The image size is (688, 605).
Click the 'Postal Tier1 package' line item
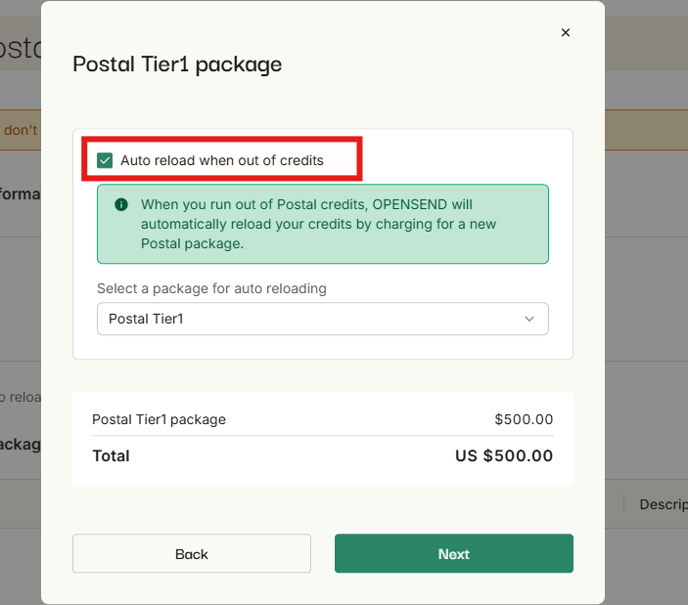point(159,419)
